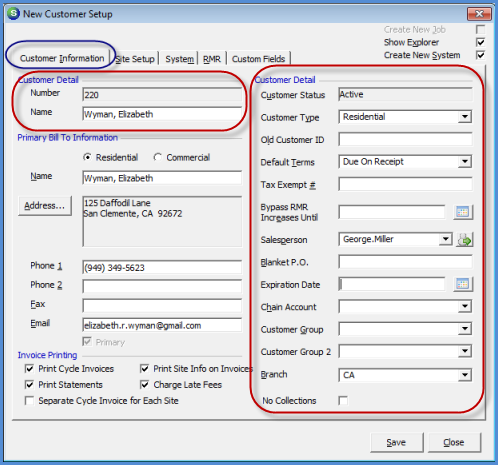Click the Phone 2 input field

(x=162, y=286)
